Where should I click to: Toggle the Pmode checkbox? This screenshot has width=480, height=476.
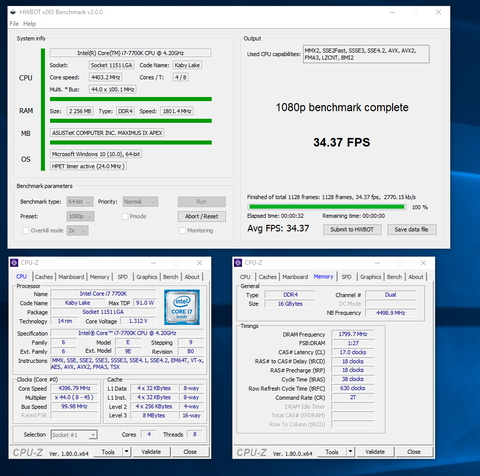pyautogui.click(x=125, y=216)
